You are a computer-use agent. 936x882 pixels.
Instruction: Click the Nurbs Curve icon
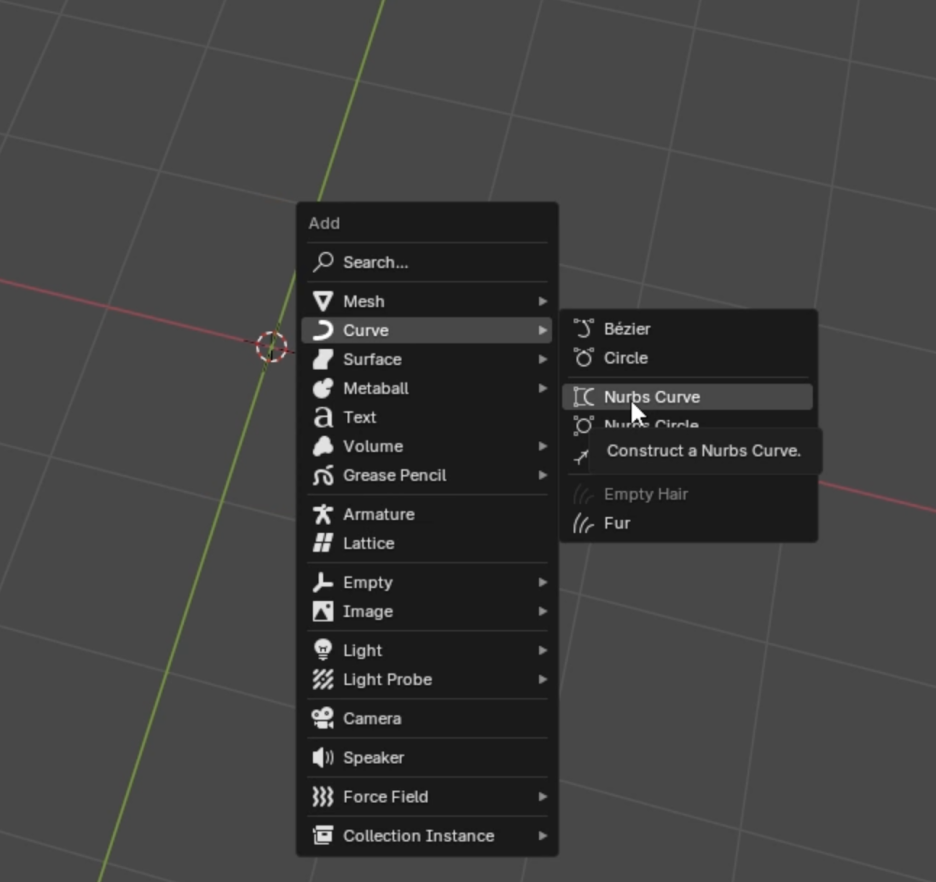click(584, 397)
